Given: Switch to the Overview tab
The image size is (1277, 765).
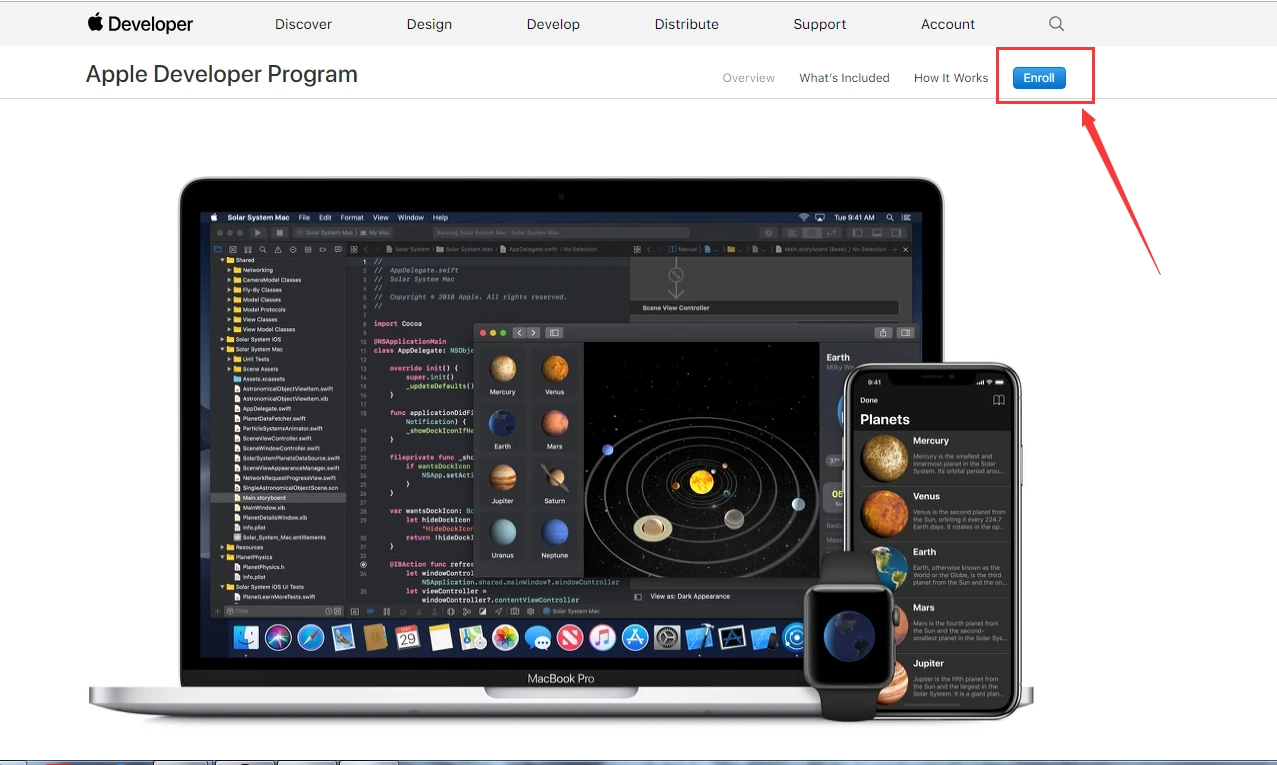Looking at the screenshot, I should point(749,78).
